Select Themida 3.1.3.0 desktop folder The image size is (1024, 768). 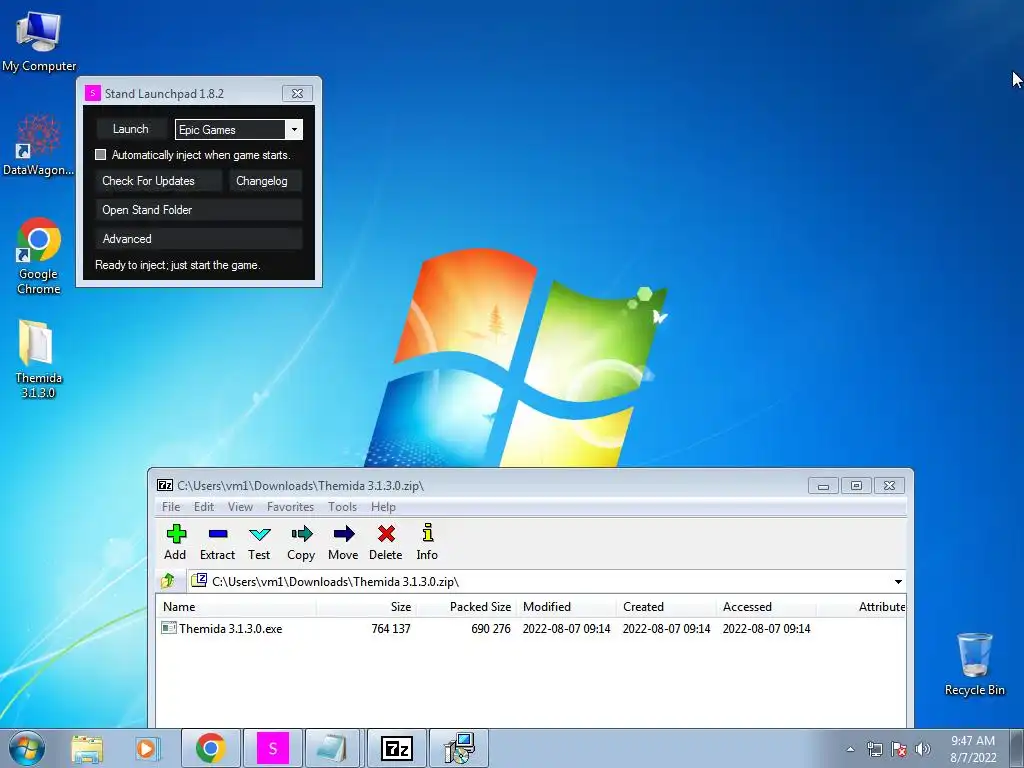[x=37, y=359]
